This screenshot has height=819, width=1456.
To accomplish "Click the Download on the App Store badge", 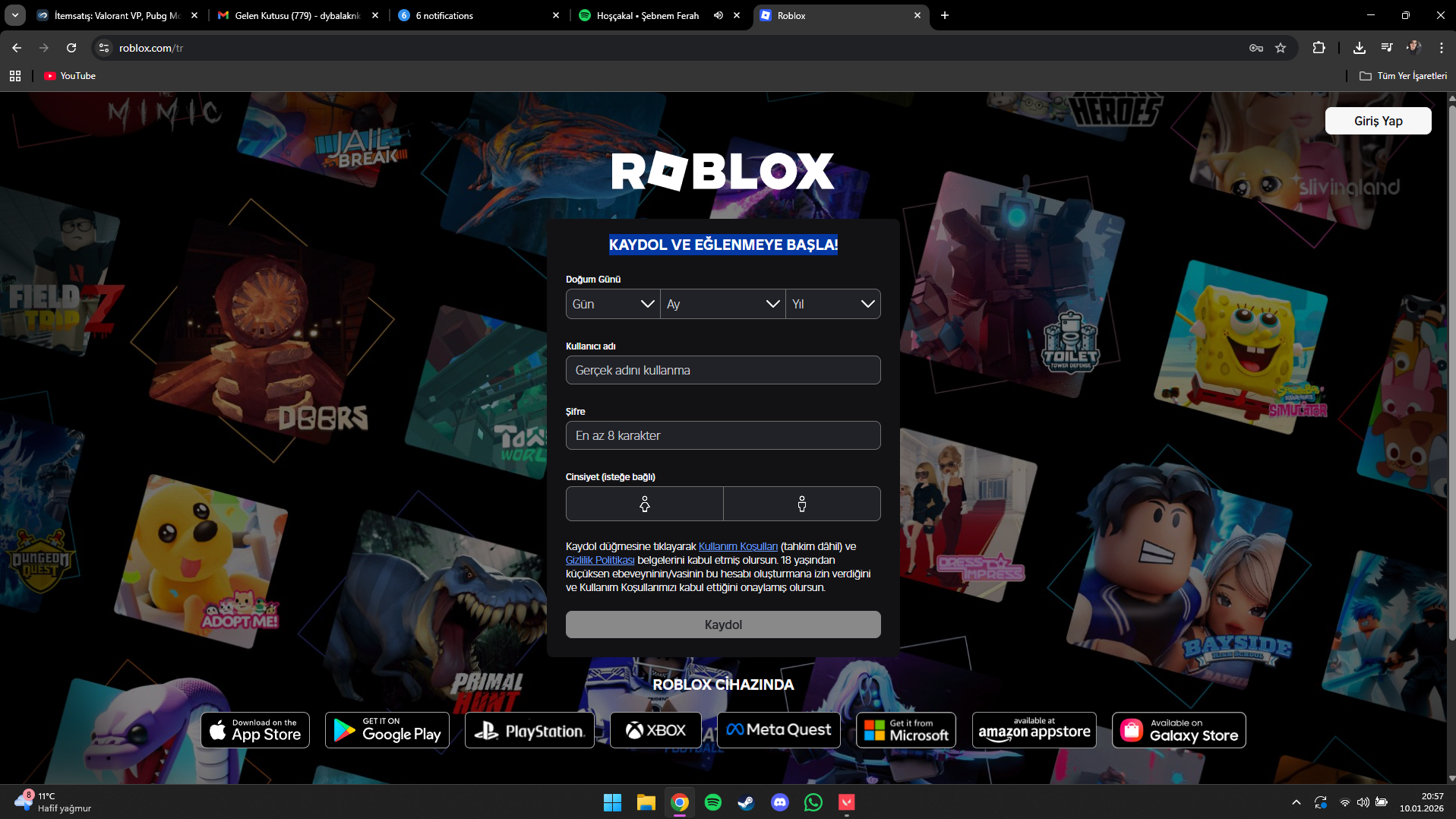I will tap(255, 730).
